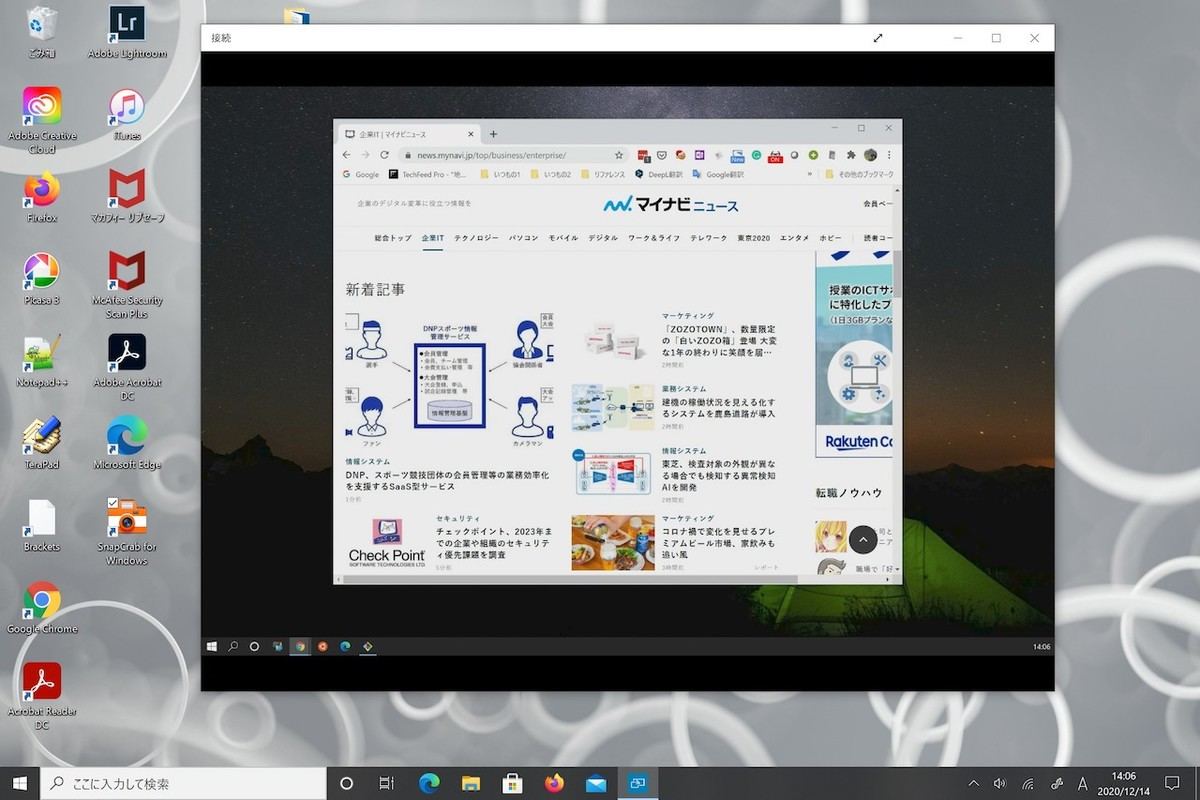Select the 東京2020 navigation item
The width and height of the screenshot is (1200, 800).
tap(754, 238)
